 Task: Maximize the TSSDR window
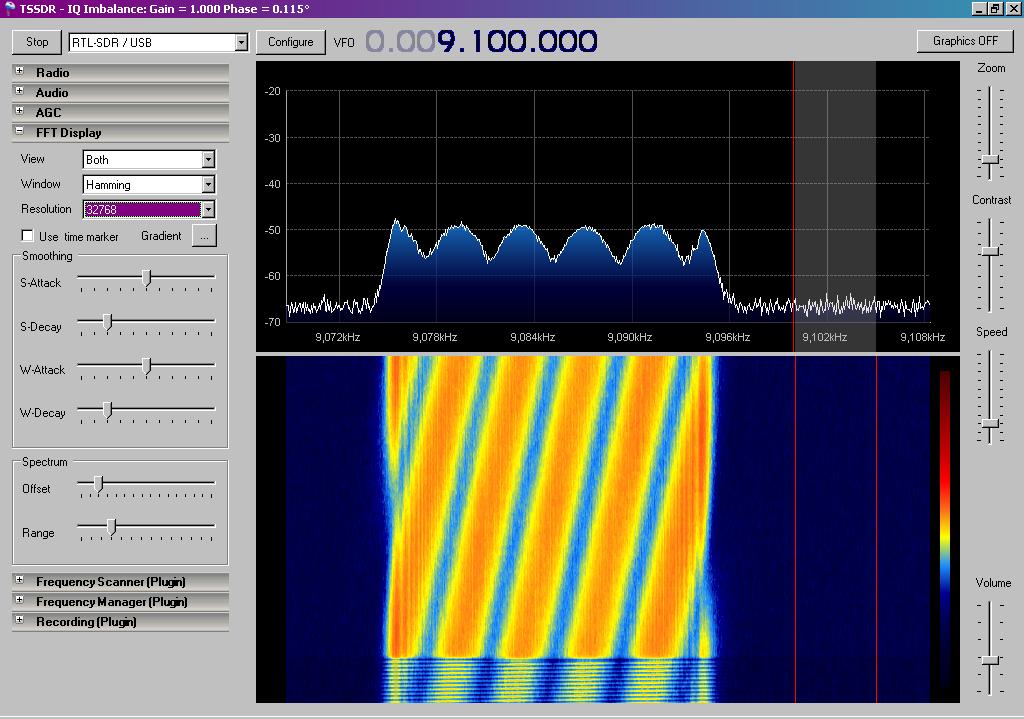995,8
